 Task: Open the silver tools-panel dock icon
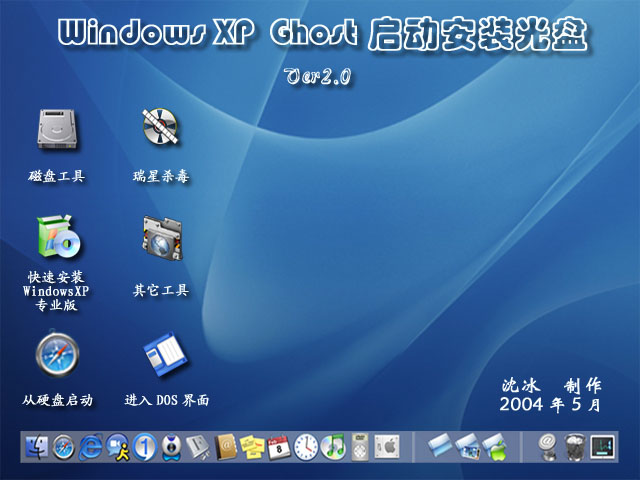pyautogui.click(x=198, y=447)
